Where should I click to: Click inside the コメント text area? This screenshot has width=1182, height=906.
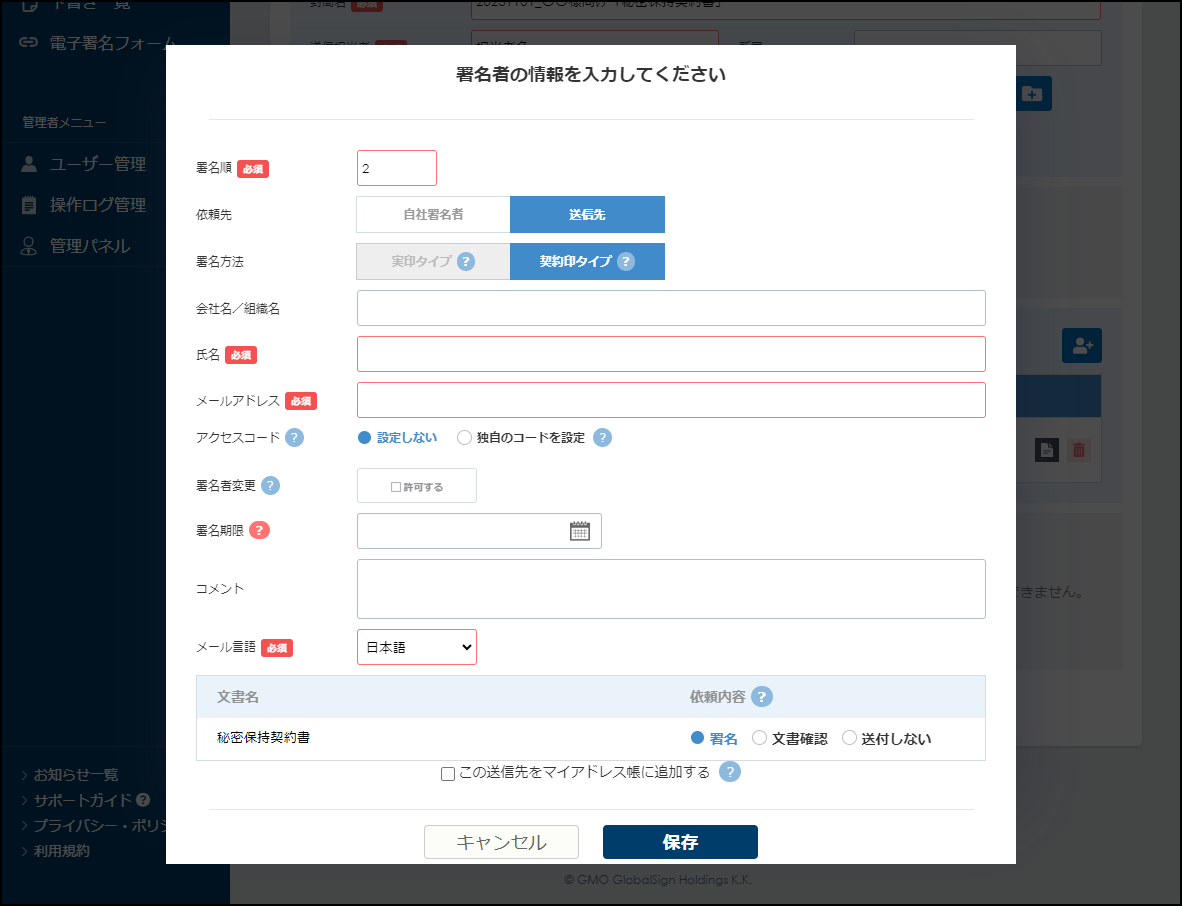pos(670,588)
